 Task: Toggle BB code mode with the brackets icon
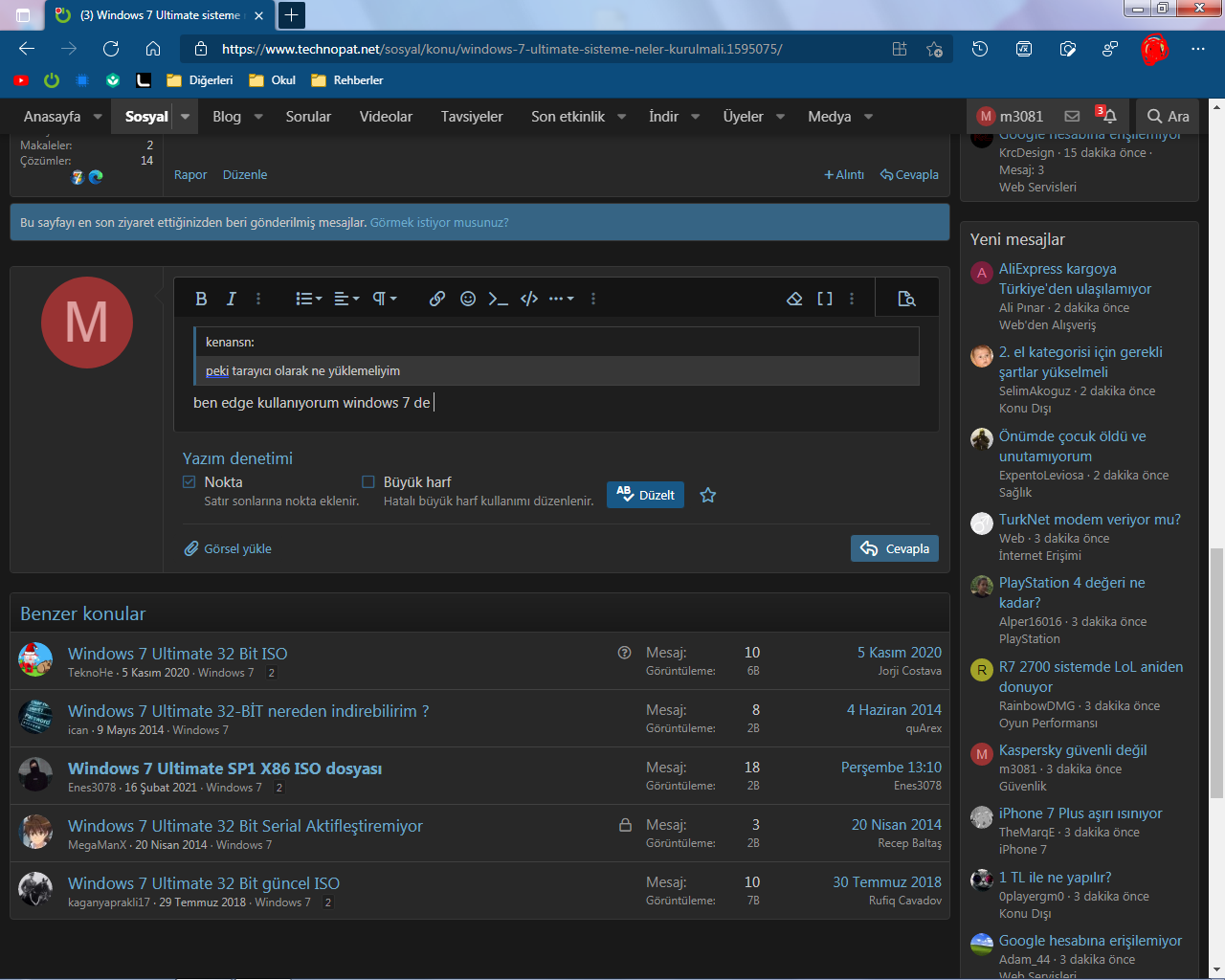point(825,299)
